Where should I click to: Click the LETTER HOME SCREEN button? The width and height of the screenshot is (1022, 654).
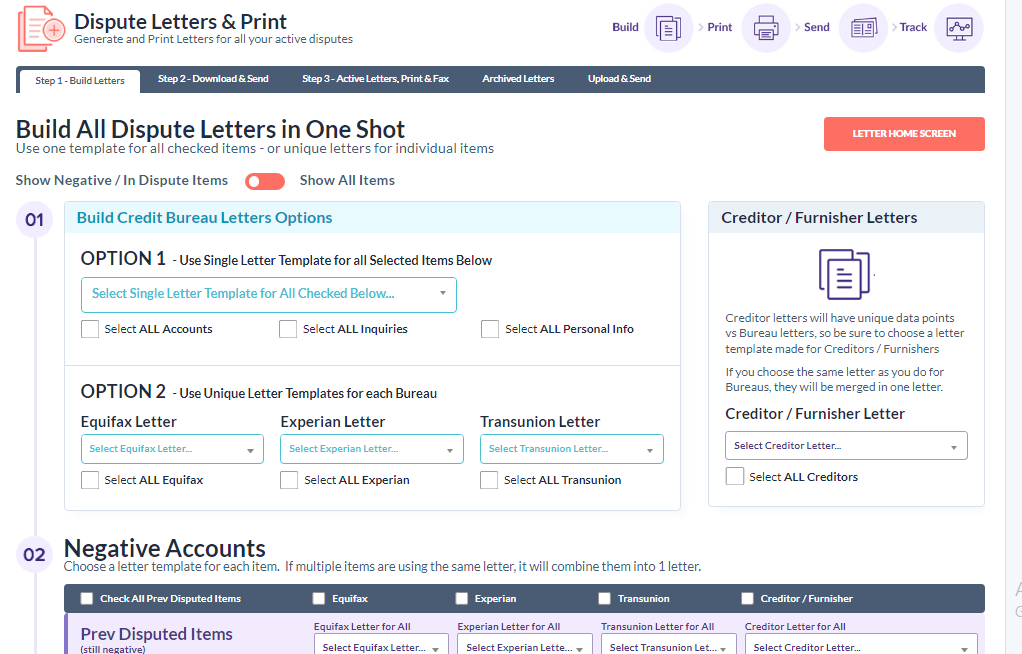[903, 133]
